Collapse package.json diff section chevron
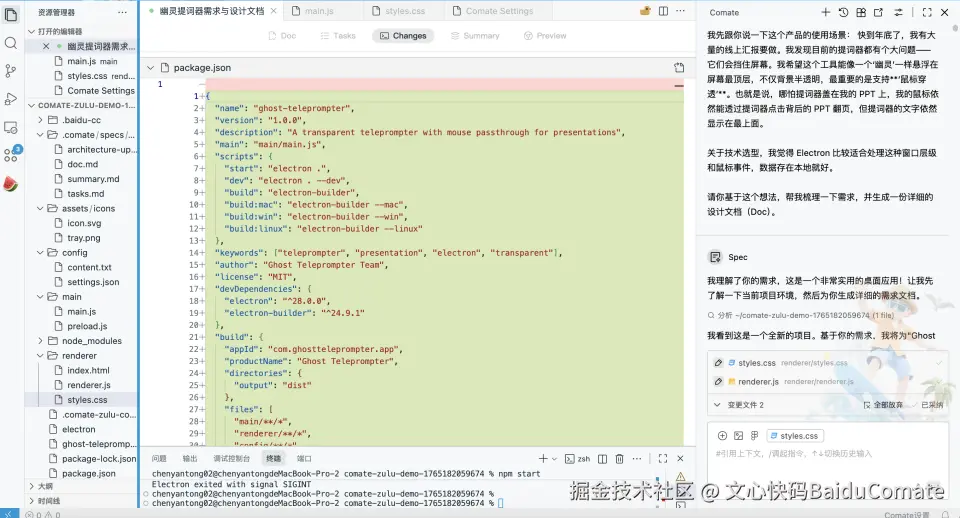The image size is (960, 518). click(x=150, y=67)
